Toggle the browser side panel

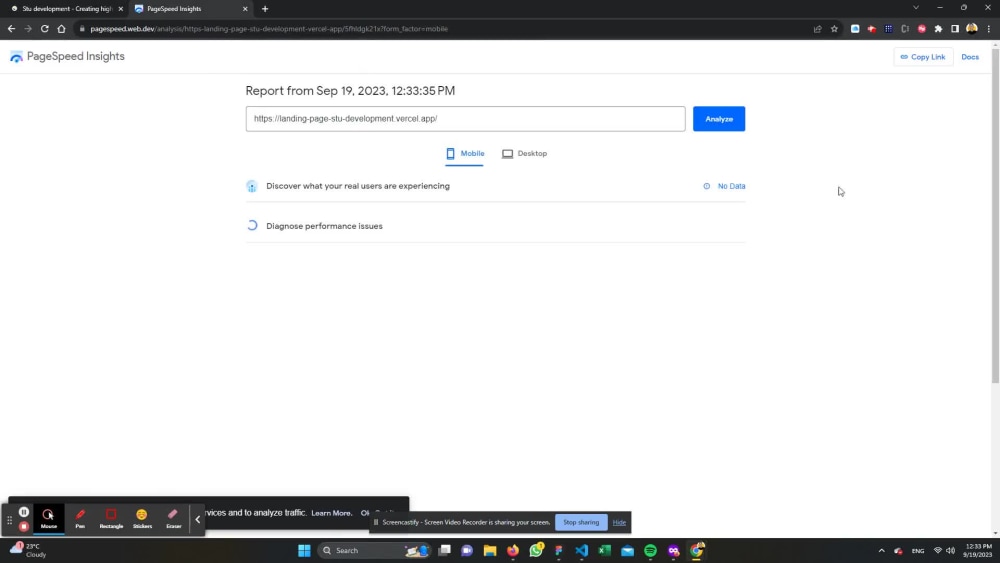coord(955,29)
